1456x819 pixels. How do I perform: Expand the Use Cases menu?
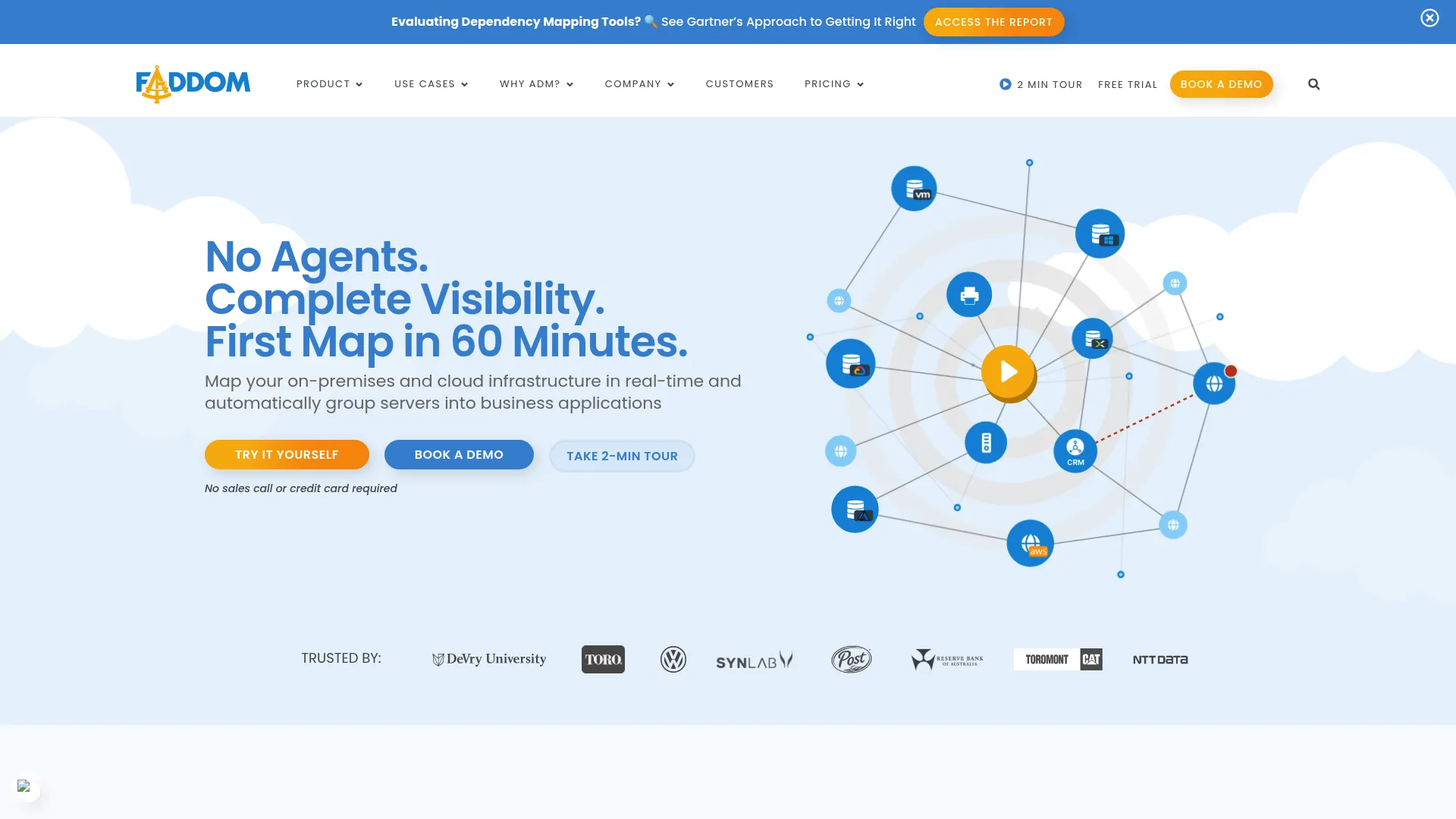(431, 84)
